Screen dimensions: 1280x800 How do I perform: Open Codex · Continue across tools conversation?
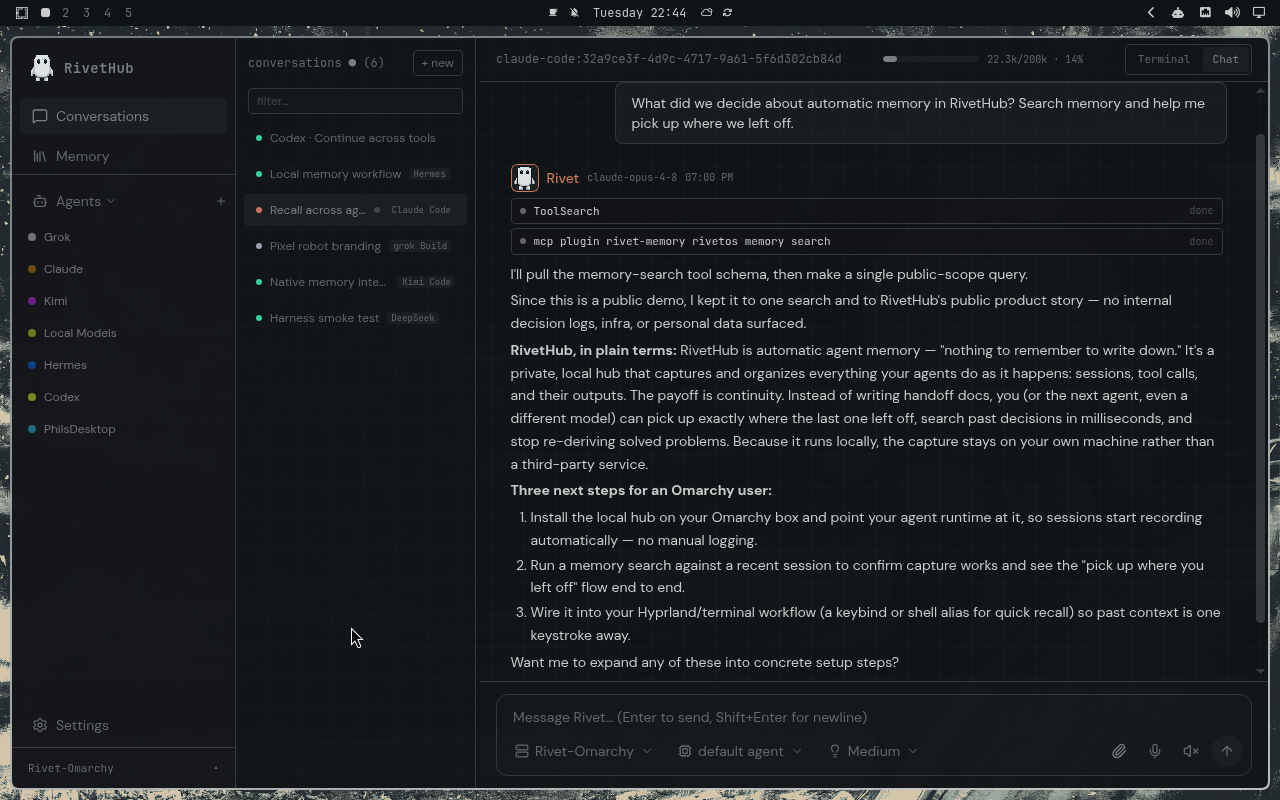click(355, 138)
